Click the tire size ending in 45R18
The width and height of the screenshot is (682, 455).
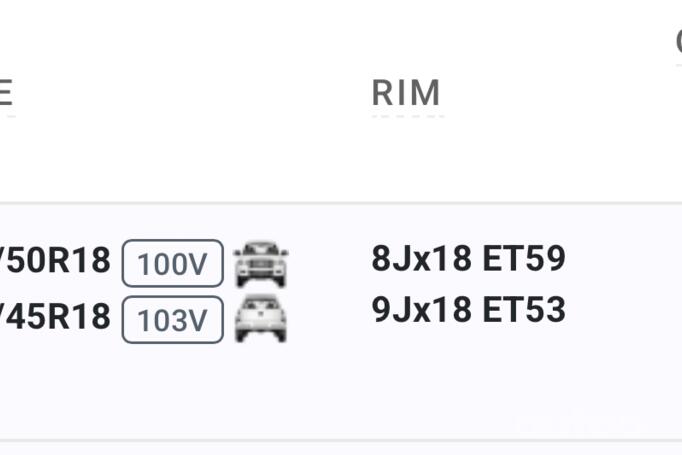(x=57, y=317)
